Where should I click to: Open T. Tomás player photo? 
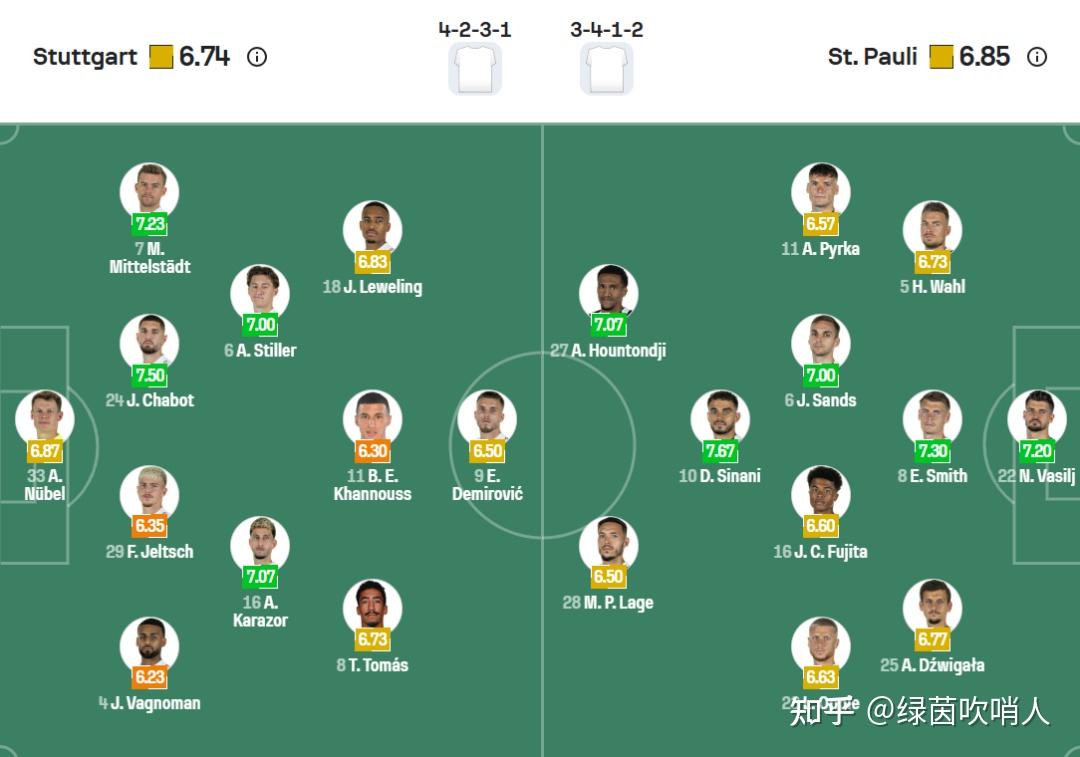372,606
